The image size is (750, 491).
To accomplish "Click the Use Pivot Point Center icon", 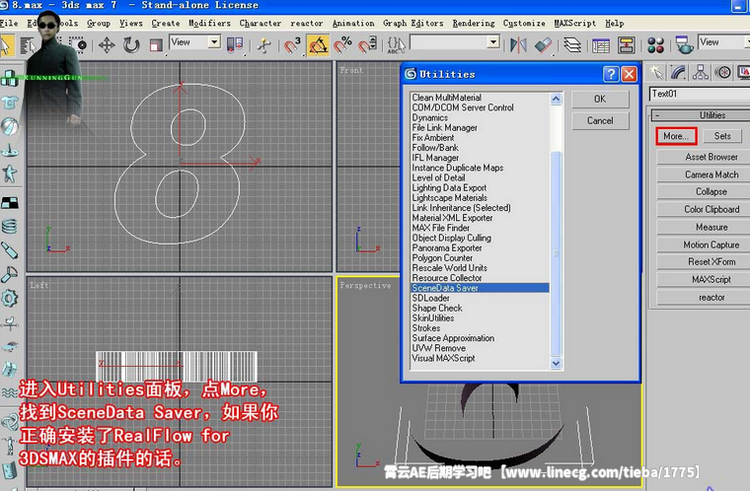I will coord(235,45).
